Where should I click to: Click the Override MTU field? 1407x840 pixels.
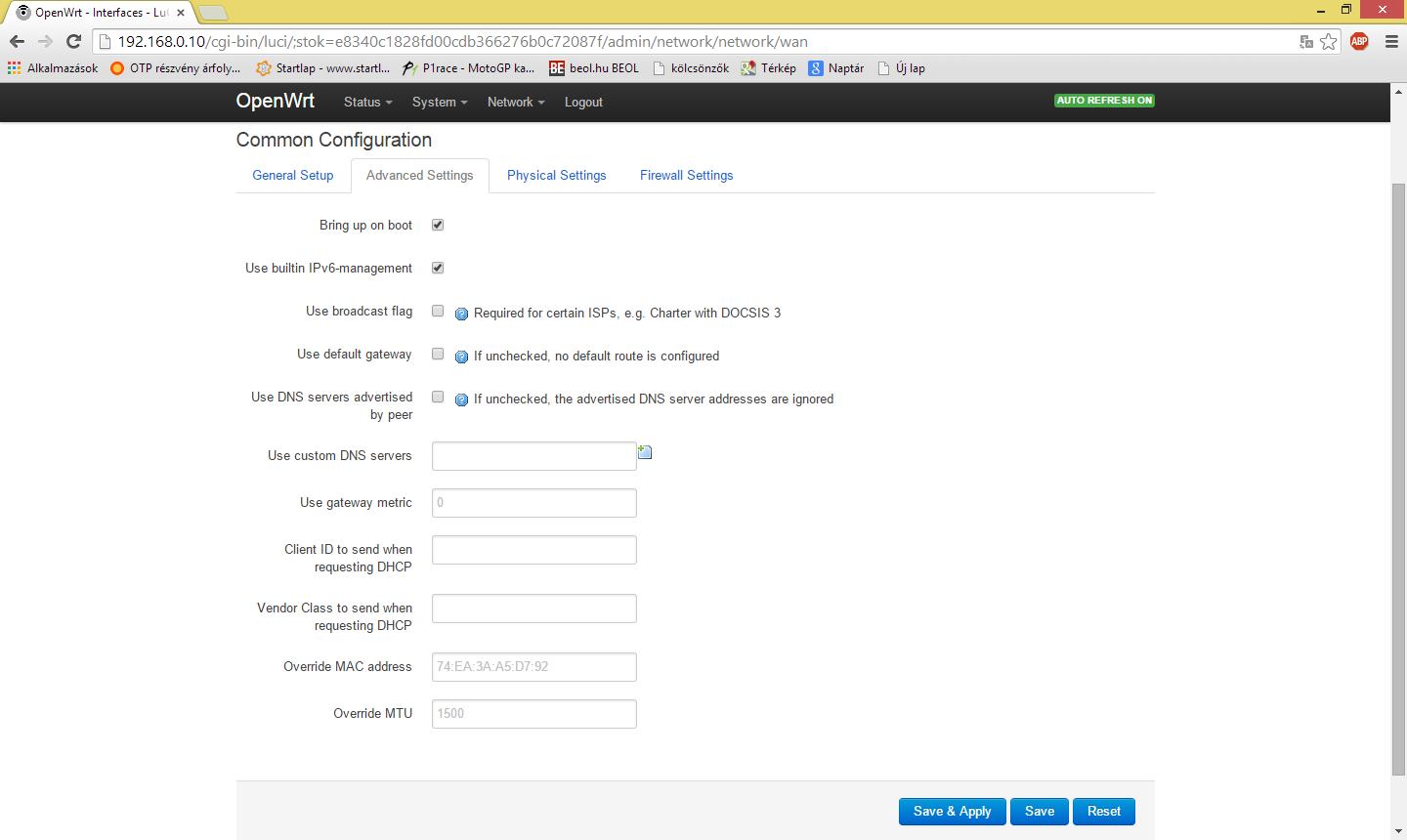(534, 714)
